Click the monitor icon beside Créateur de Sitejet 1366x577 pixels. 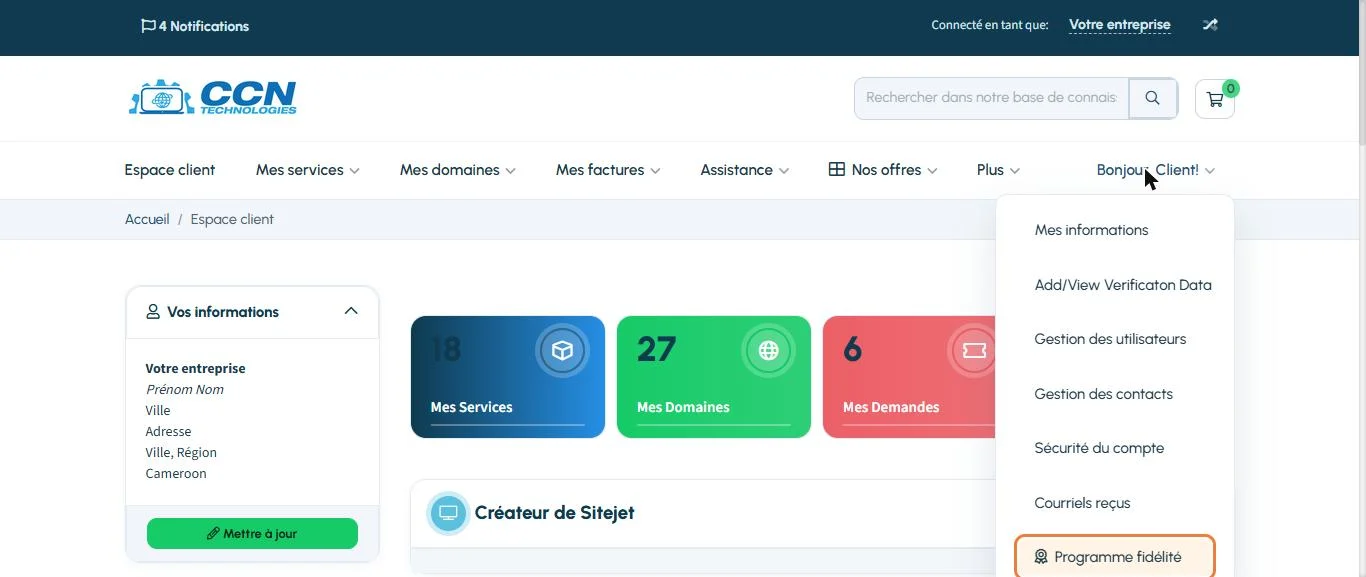pyautogui.click(x=448, y=513)
